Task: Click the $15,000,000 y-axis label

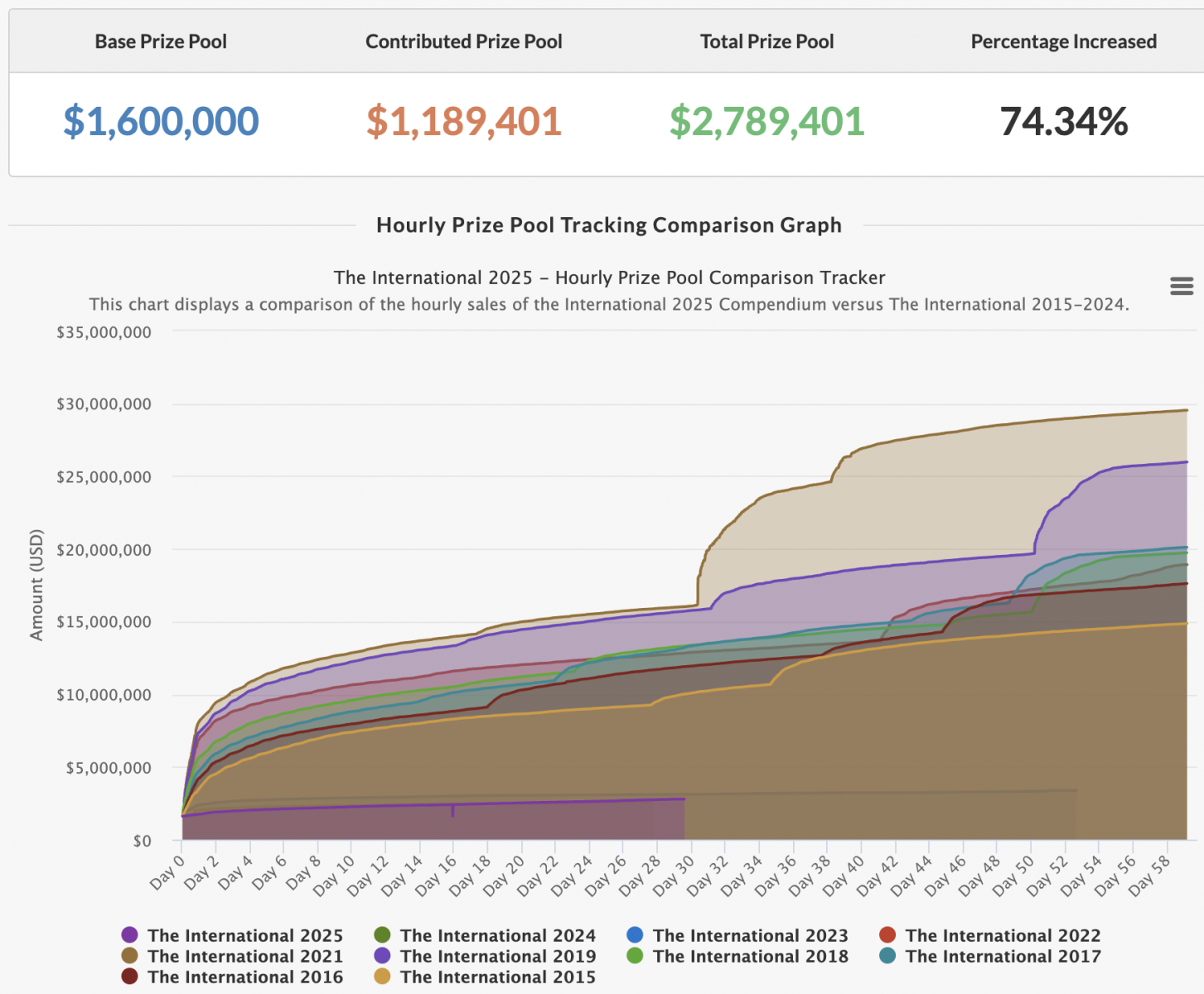Action: coord(104,622)
